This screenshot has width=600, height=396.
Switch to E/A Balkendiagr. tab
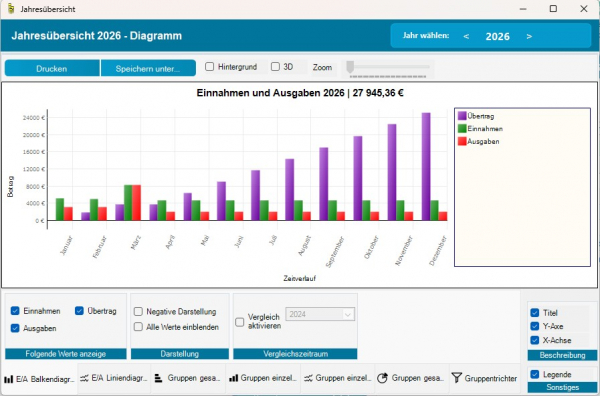[x=40, y=378]
